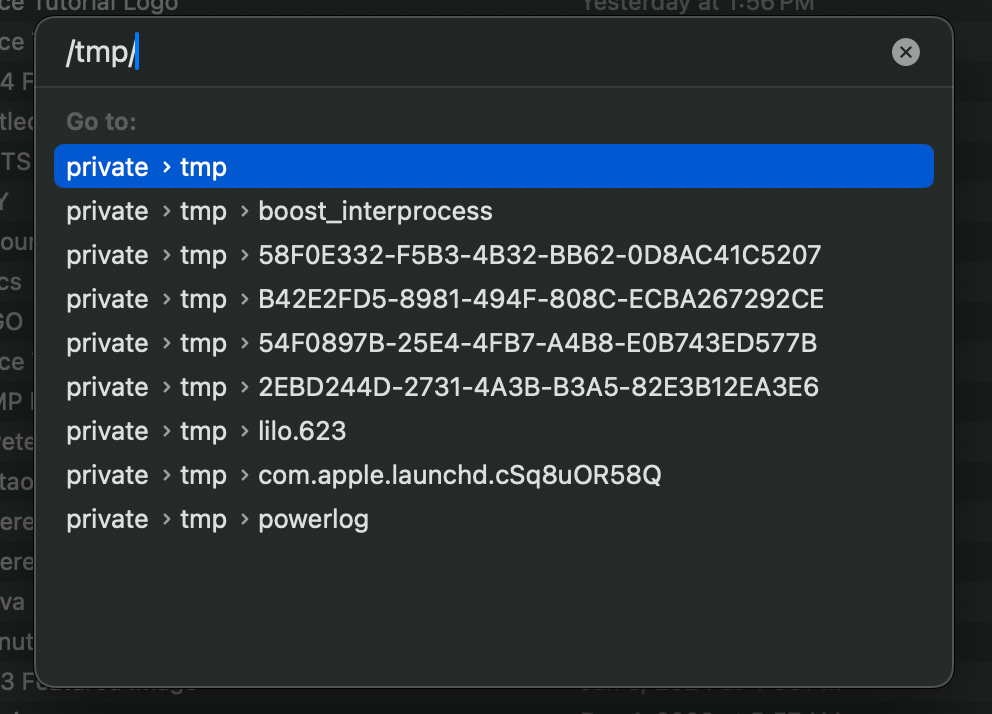Select folder B42E2FD5-8981-494F-808C-ECBA267292CE
Screen dimensions: 992x714
(540, 299)
